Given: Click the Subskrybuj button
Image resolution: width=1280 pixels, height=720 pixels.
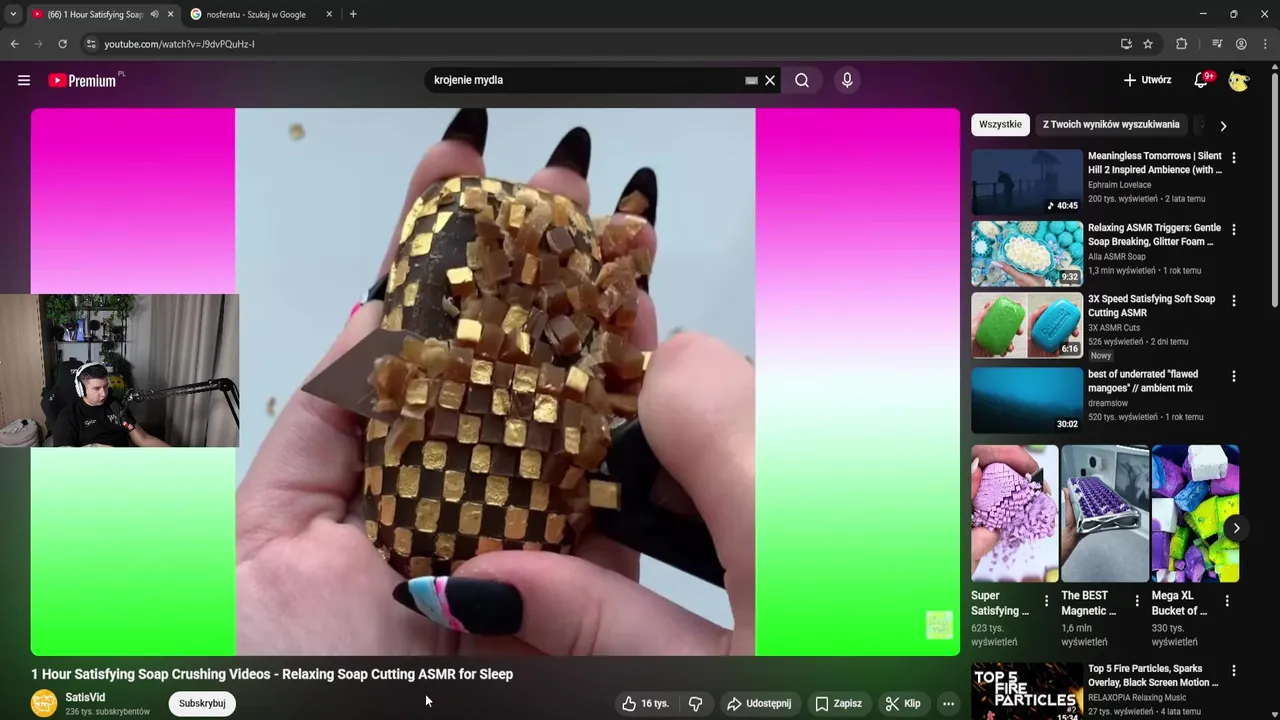Looking at the screenshot, I should coord(202,704).
